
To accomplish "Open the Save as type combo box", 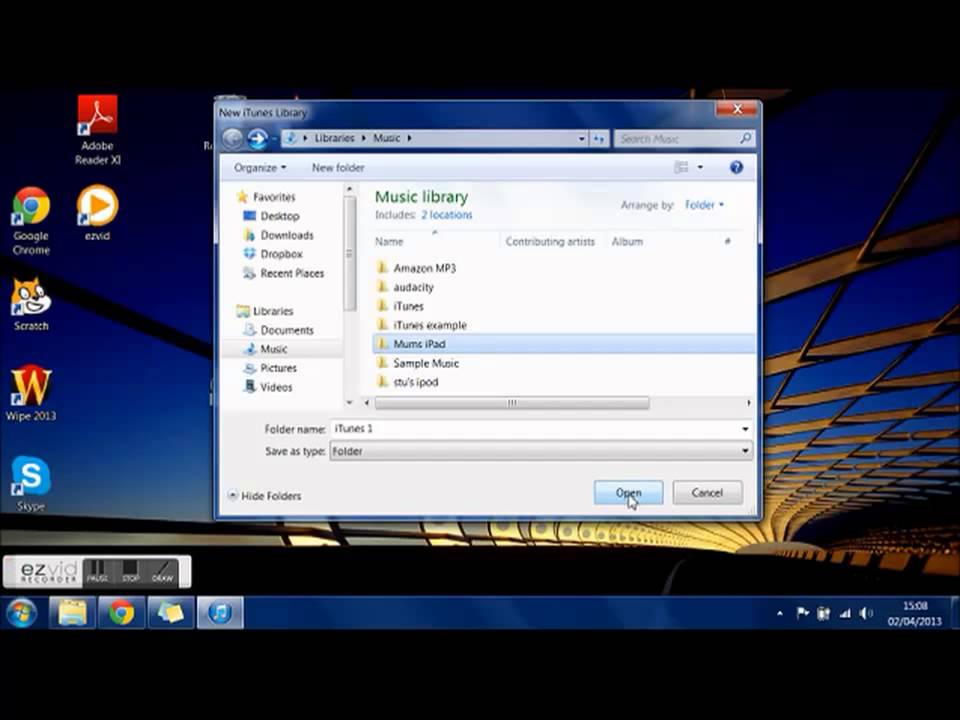I will click(541, 451).
